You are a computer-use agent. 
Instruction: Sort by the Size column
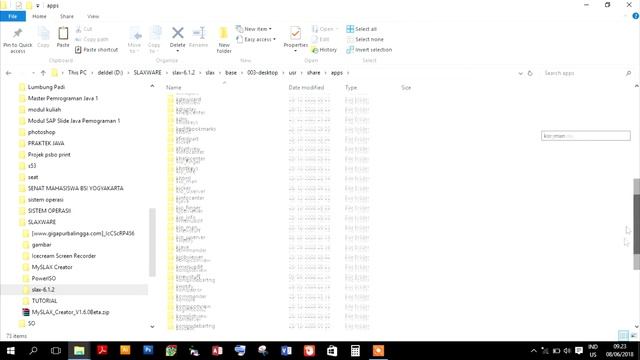point(406,87)
